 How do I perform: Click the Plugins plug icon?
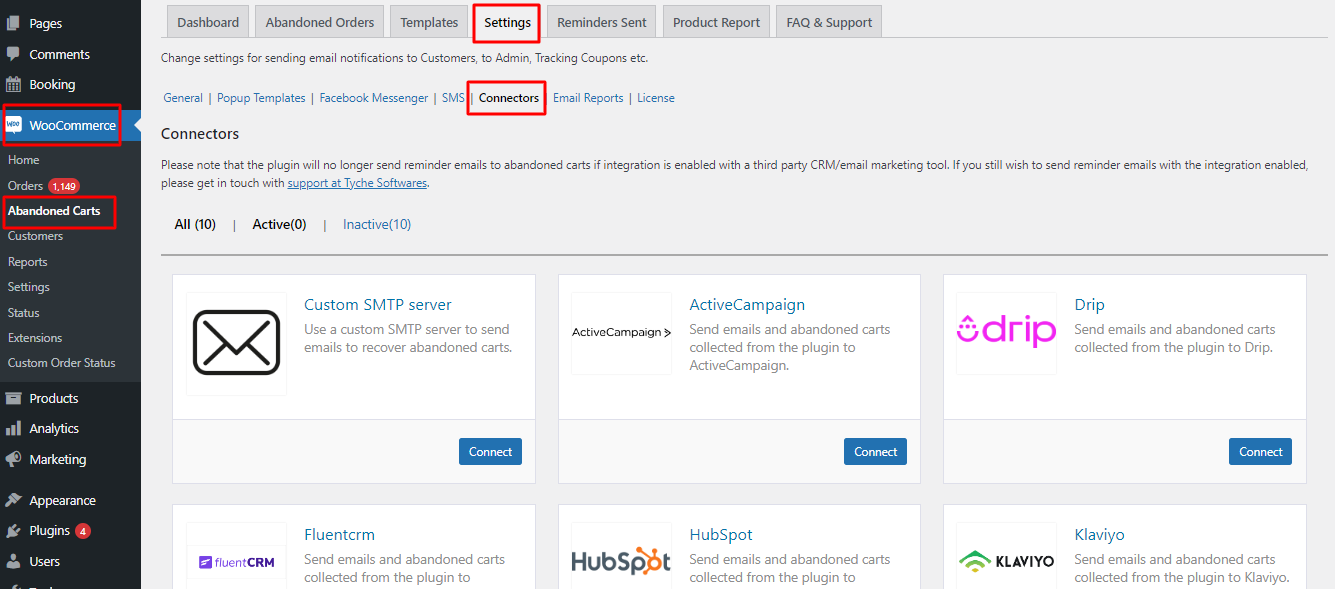(x=13, y=530)
